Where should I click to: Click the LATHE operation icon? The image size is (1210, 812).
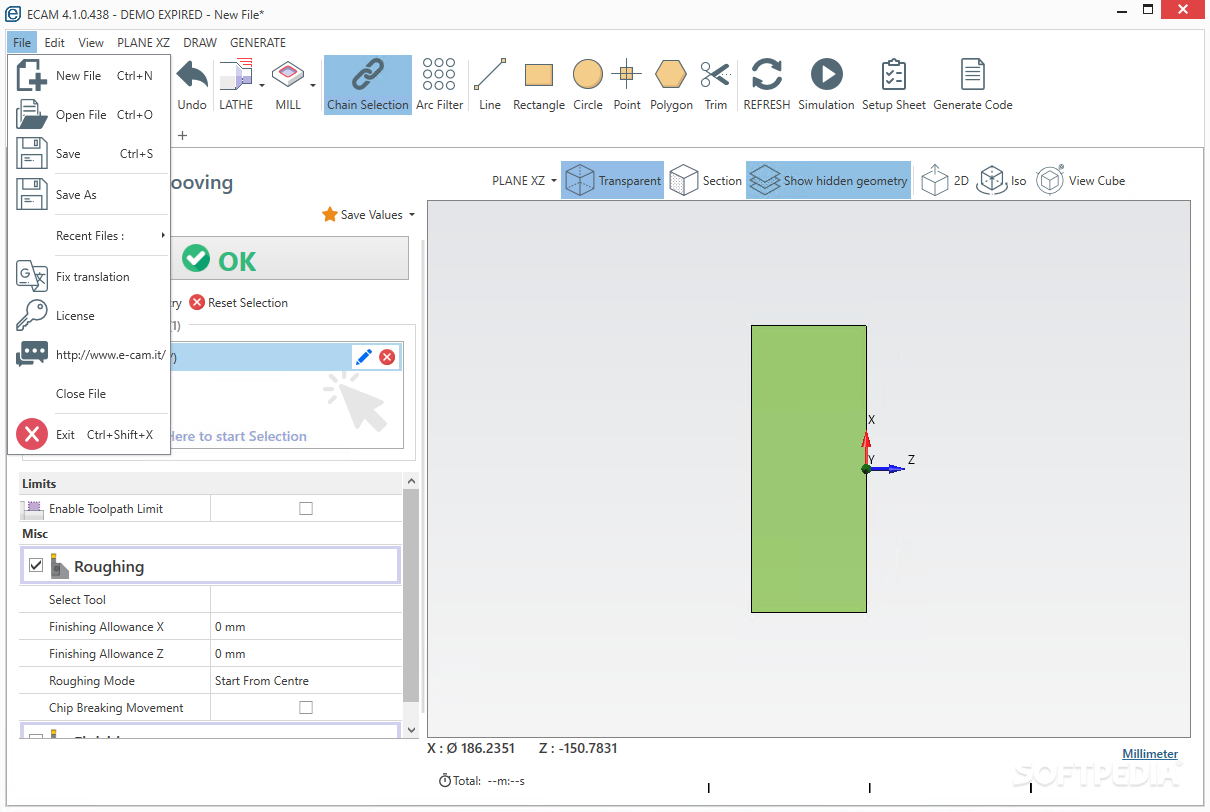pos(236,85)
